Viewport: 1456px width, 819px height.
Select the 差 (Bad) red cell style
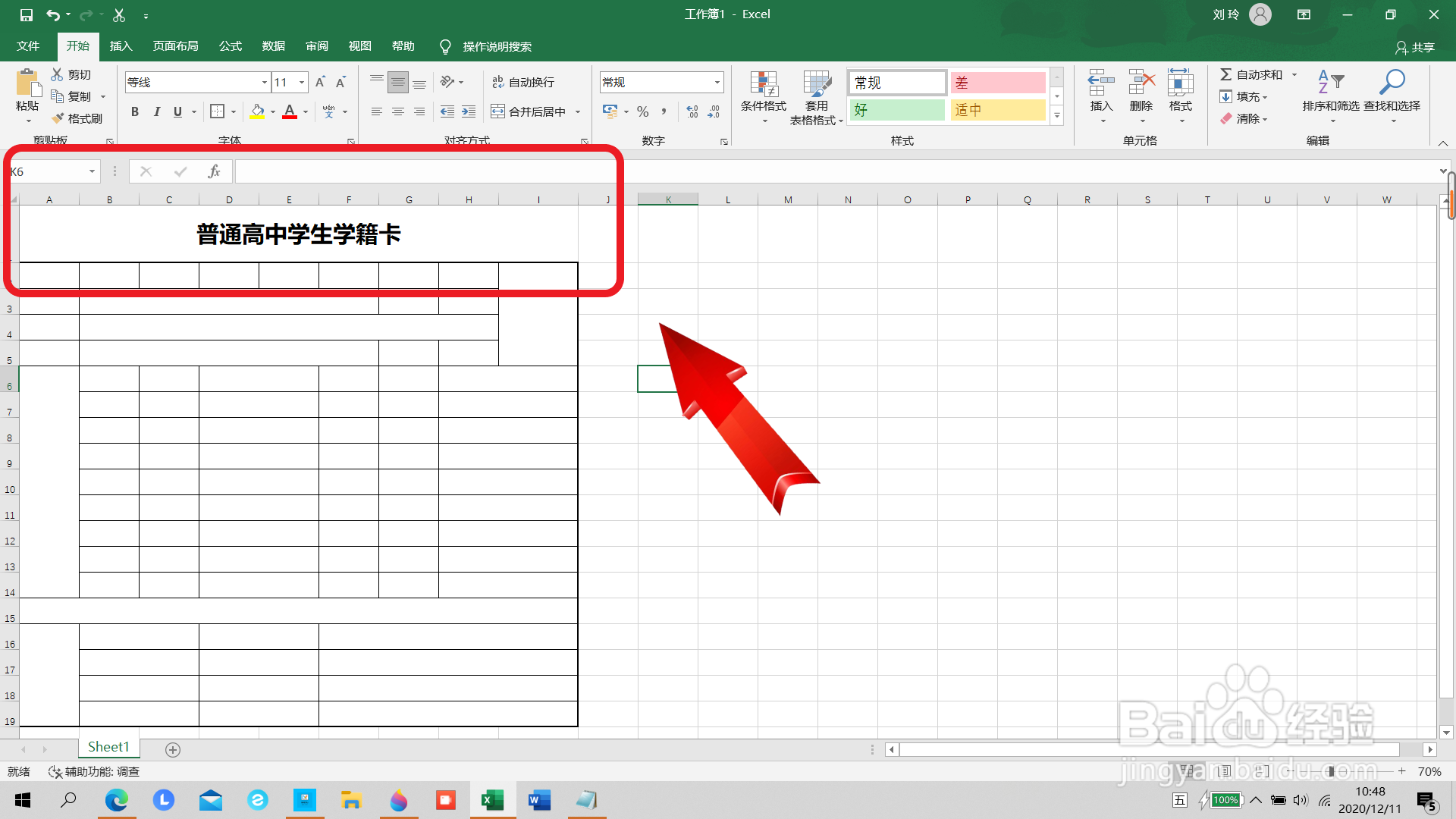point(998,82)
